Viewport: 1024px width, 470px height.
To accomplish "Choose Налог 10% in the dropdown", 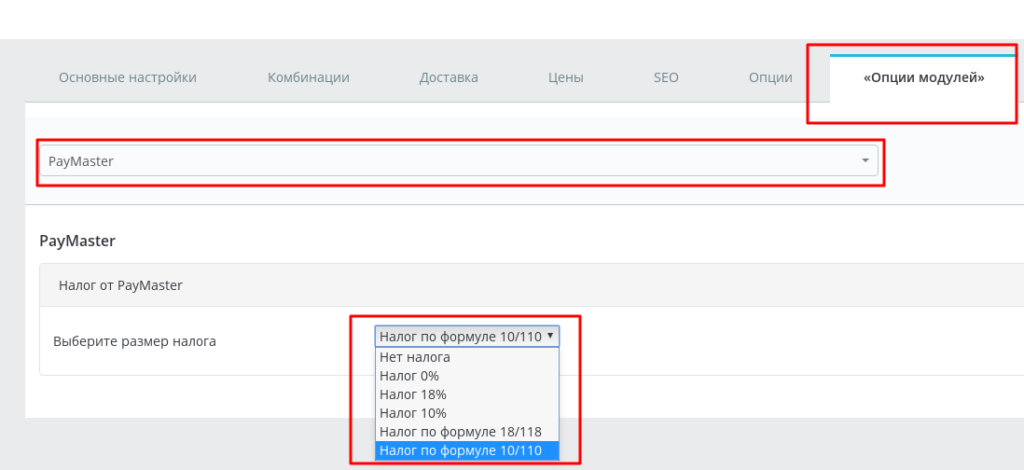I will tap(412, 413).
